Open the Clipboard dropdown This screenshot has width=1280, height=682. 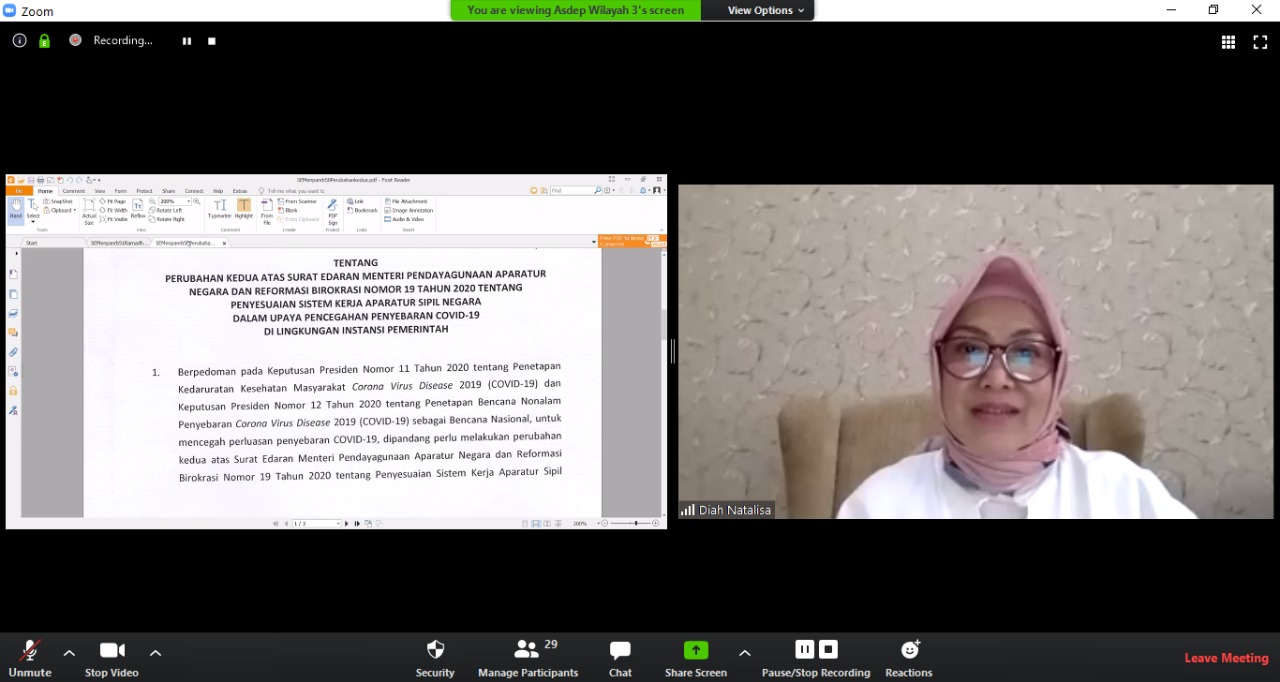tap(60, 211)
